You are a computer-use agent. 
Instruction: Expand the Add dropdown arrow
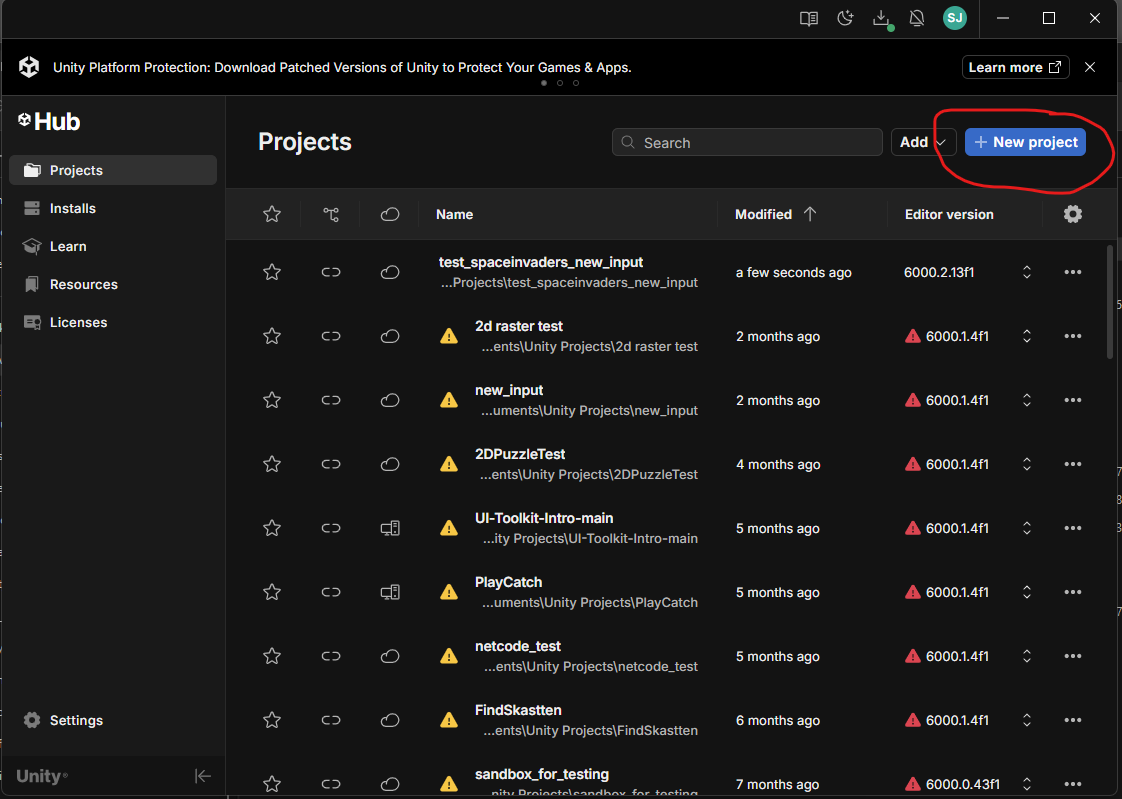pos(942,142)
